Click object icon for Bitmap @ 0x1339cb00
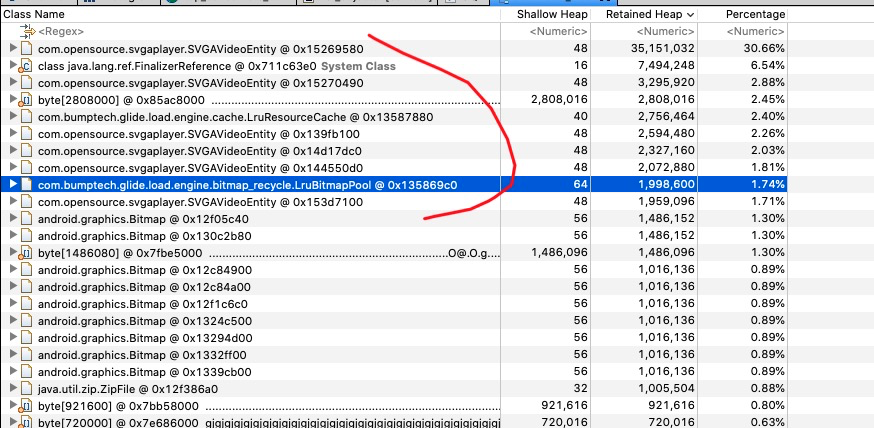This screenshot has width=874, height=428. [27, 372]
